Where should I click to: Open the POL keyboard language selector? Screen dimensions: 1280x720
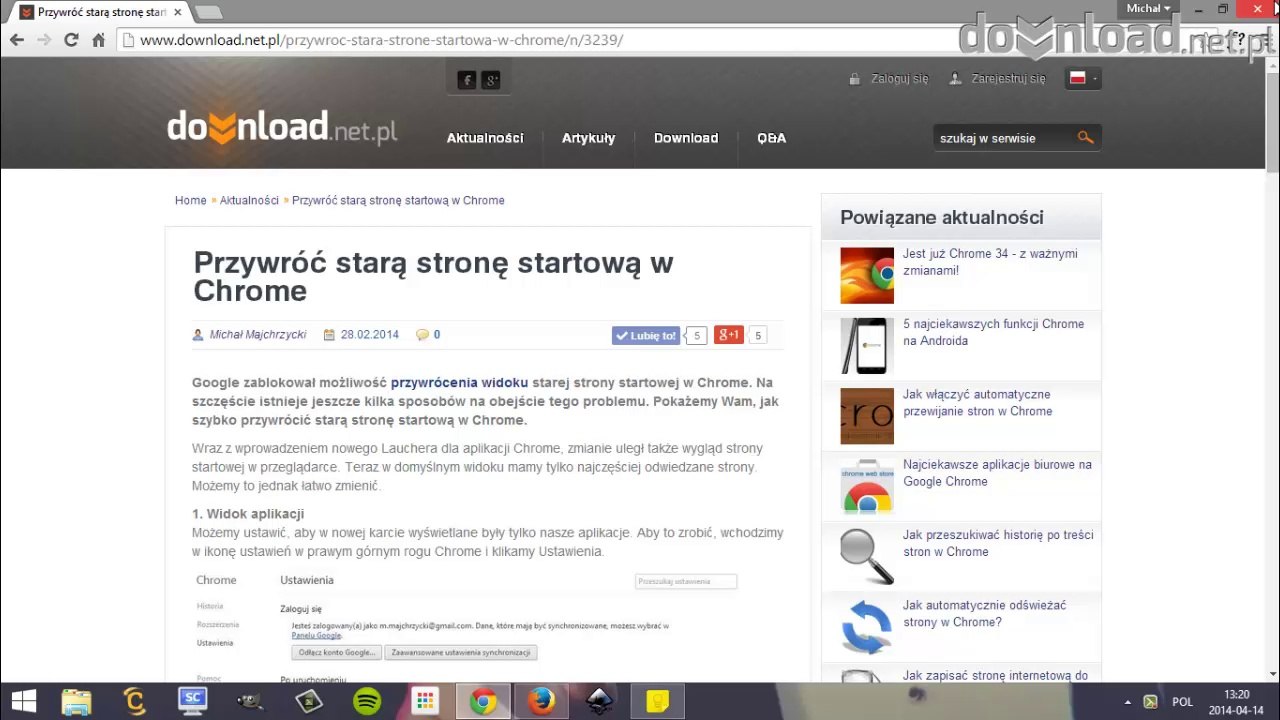[x=1182, y=702]
